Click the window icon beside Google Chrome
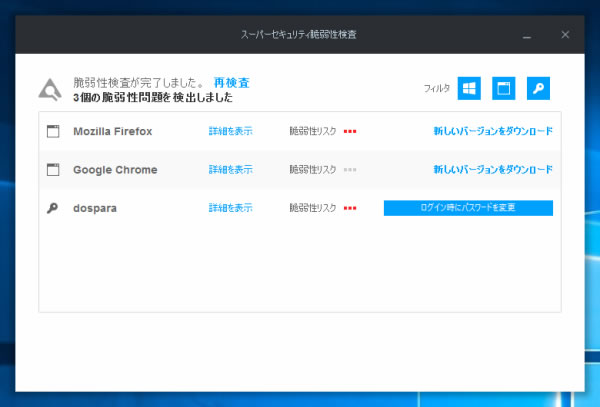 (53, 169)
